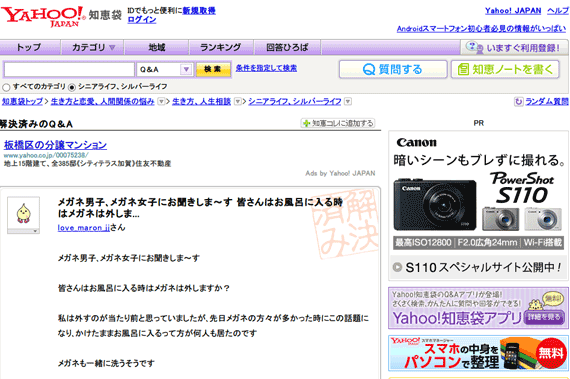Open the Canon PowerShot S110 camera ad
The image size is (570, 379).
pyautogui.click(x=478, y=206)
